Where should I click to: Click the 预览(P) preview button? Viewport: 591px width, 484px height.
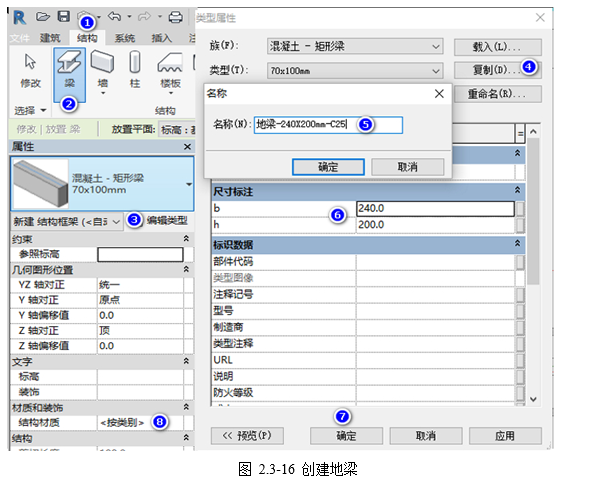[x=247, y=436]
